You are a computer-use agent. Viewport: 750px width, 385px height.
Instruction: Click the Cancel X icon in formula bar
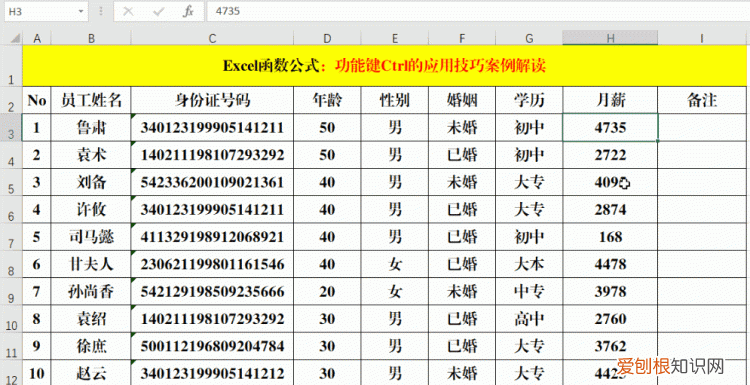128,11
